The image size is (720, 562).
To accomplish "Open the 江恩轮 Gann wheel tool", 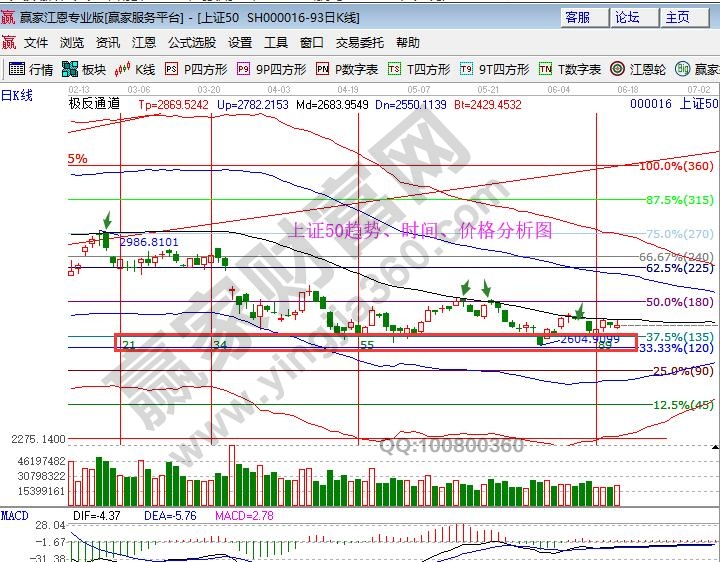I will [x=639, y=69].
